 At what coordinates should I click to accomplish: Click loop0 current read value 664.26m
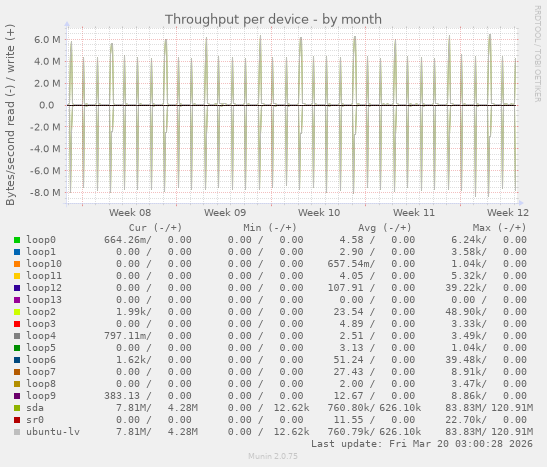(x=127, y=240)
